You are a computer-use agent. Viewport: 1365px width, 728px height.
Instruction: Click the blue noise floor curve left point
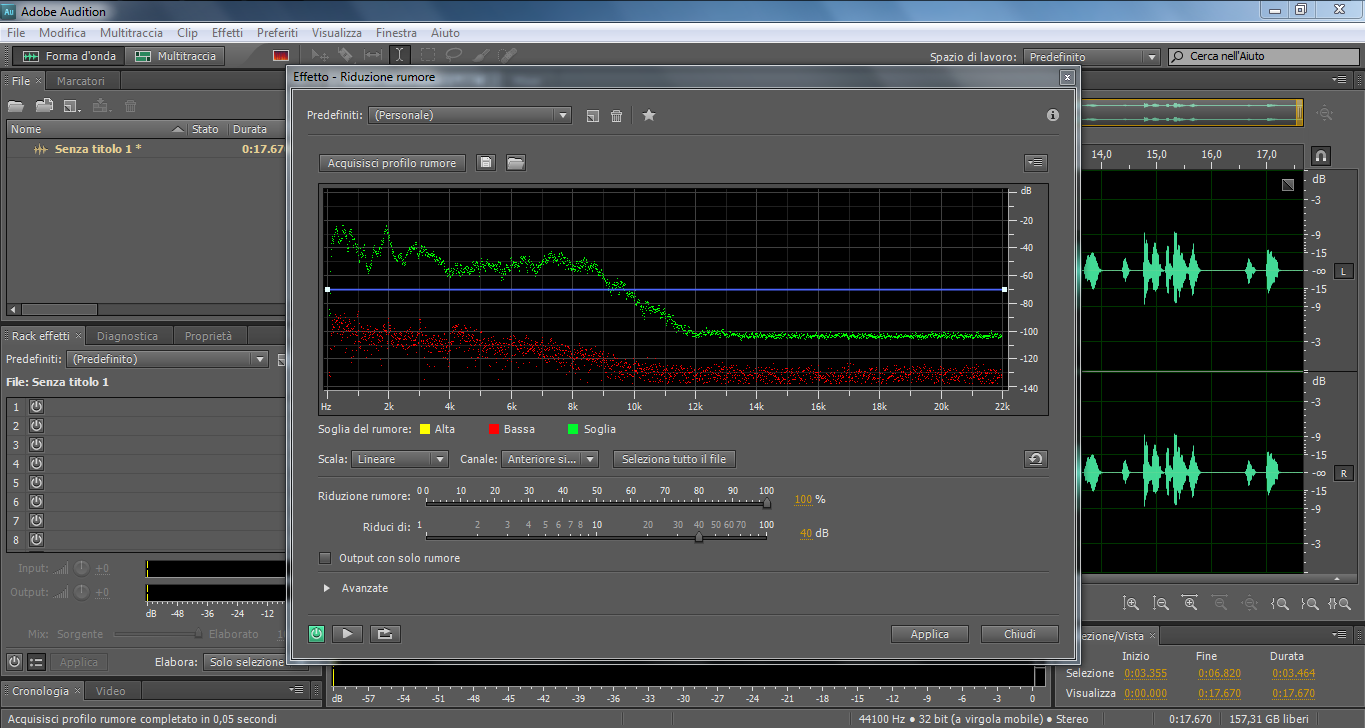327,290
